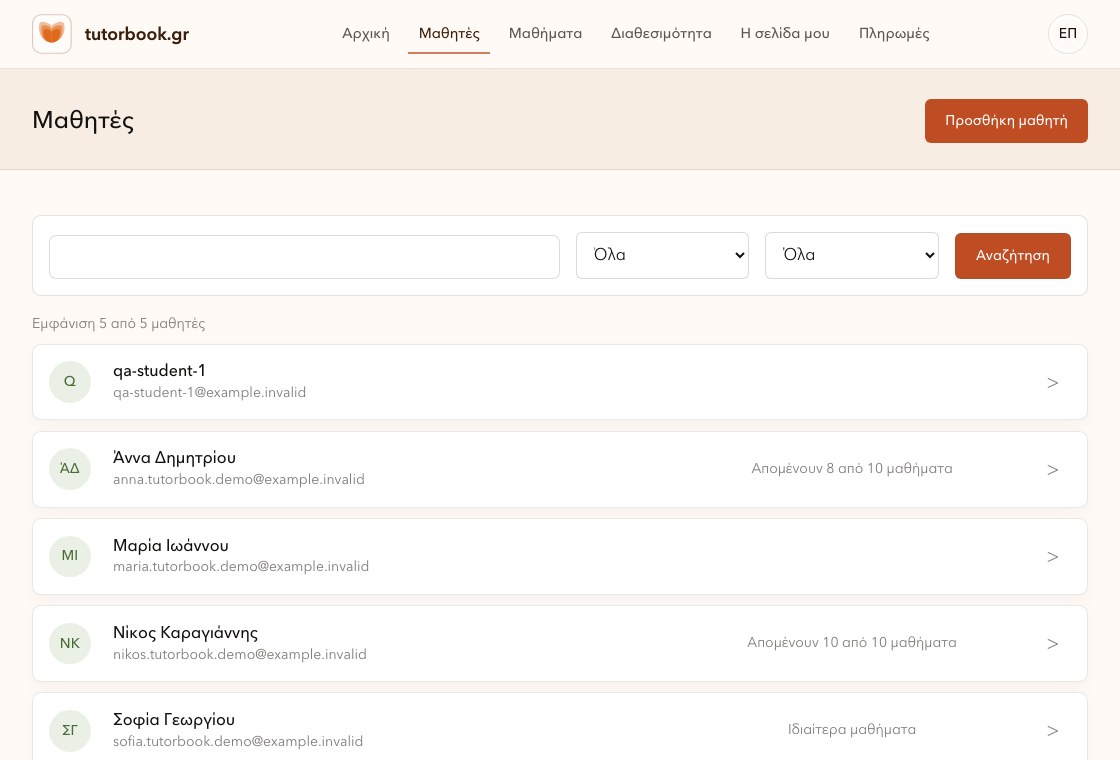This screenshot has height=760, width=1120.
Task: Open the Η σελίδα μου tab
Action: [785, 34]
